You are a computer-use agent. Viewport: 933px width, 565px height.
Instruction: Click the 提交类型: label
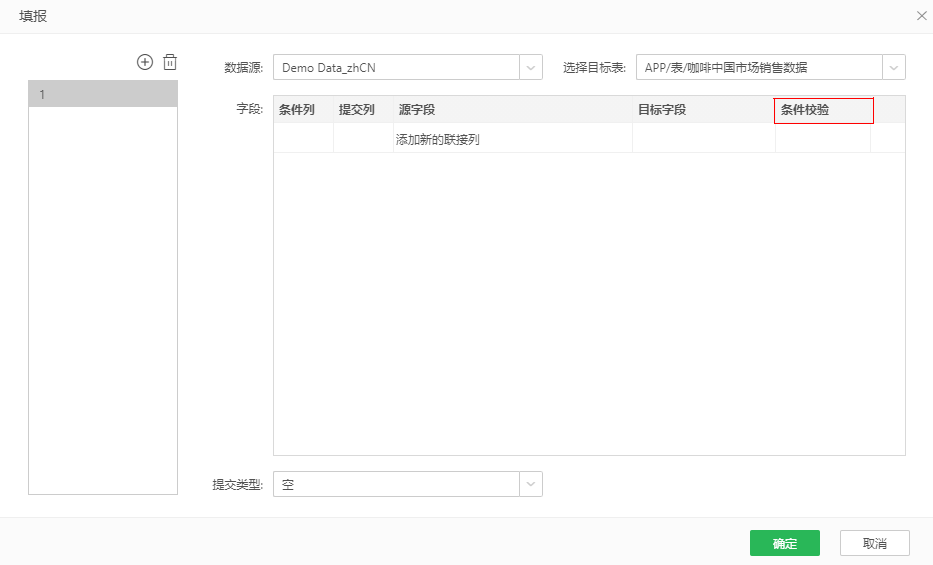point(237,484)
